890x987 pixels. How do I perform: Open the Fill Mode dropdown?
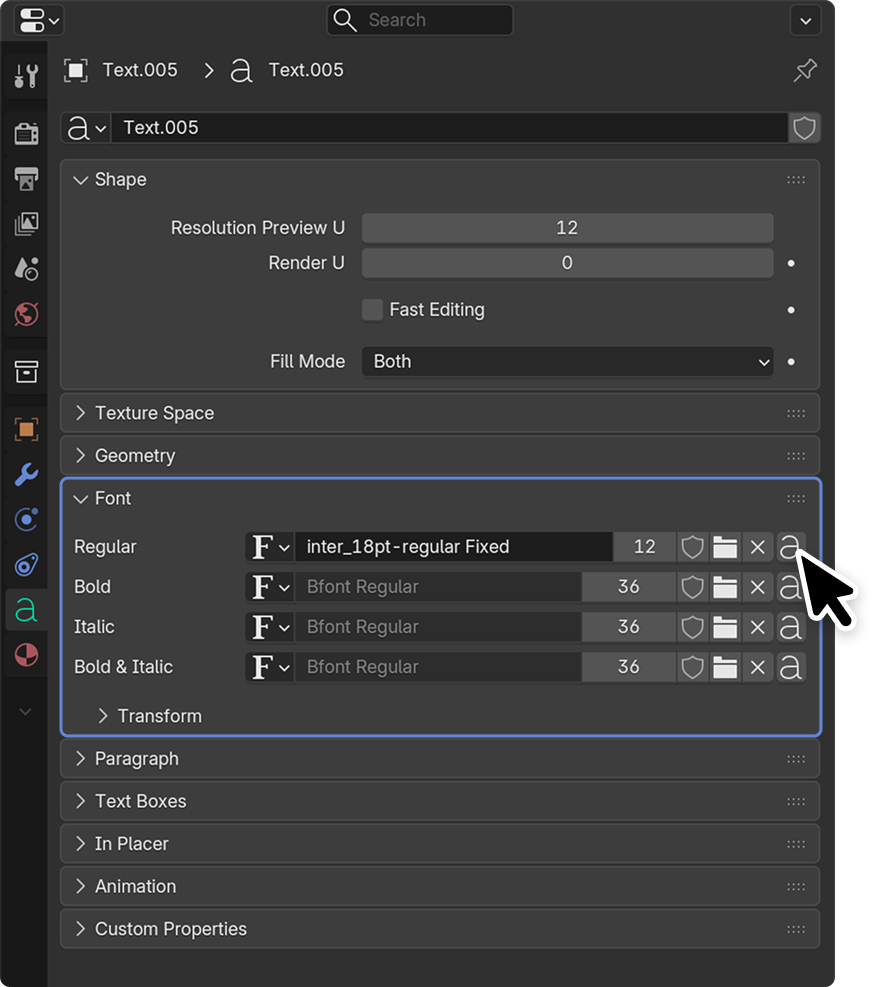click(567, 362)
